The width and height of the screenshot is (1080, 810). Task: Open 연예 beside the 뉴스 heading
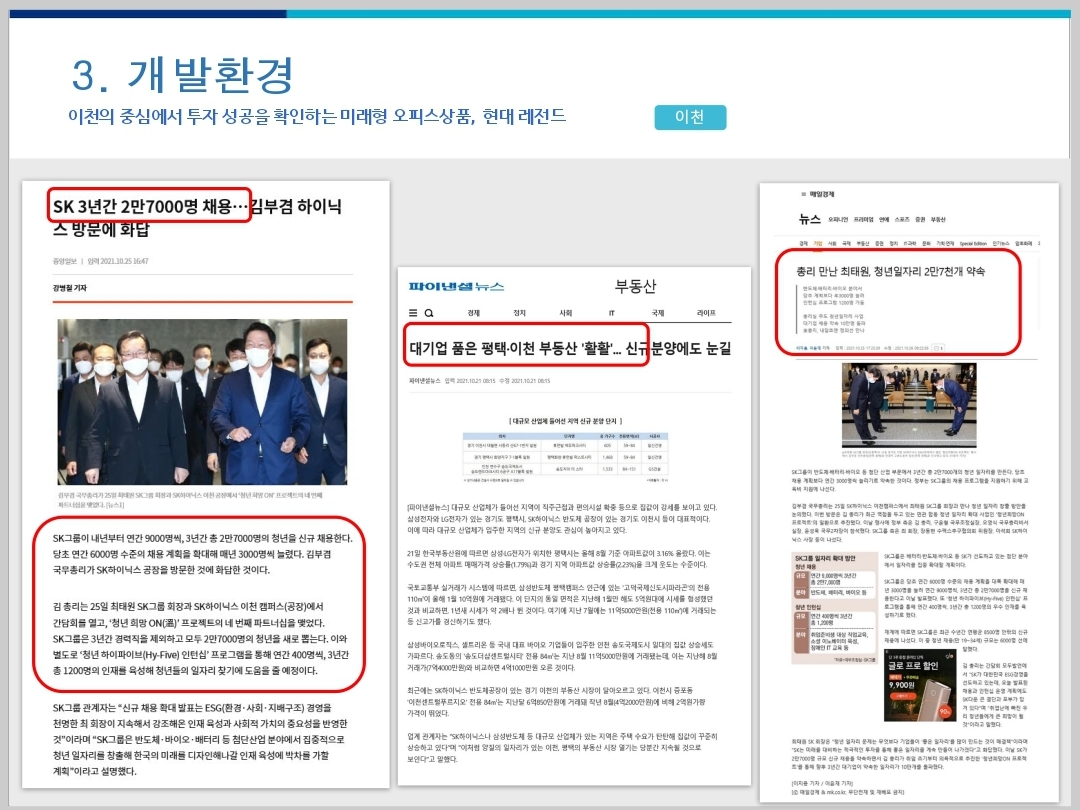pos(884,220)
